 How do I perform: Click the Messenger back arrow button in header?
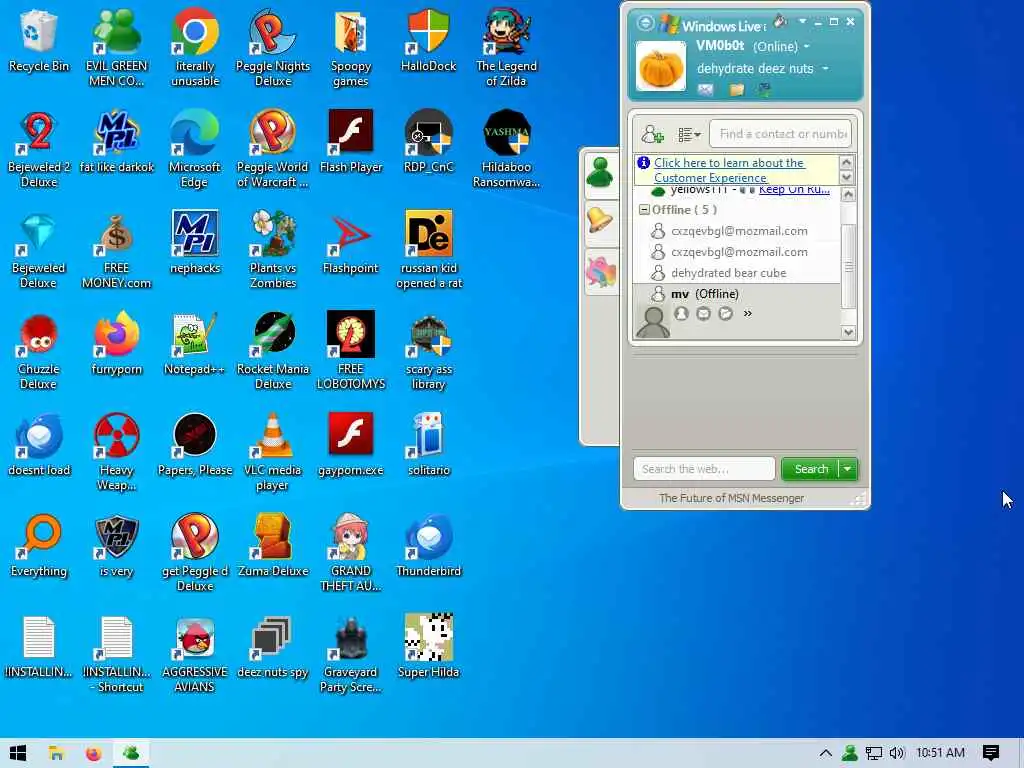click(x=645, y=24)
